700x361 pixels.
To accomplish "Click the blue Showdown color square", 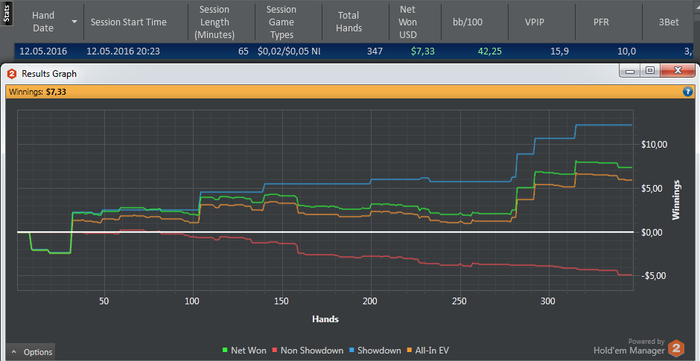I will tap(351, 350).
